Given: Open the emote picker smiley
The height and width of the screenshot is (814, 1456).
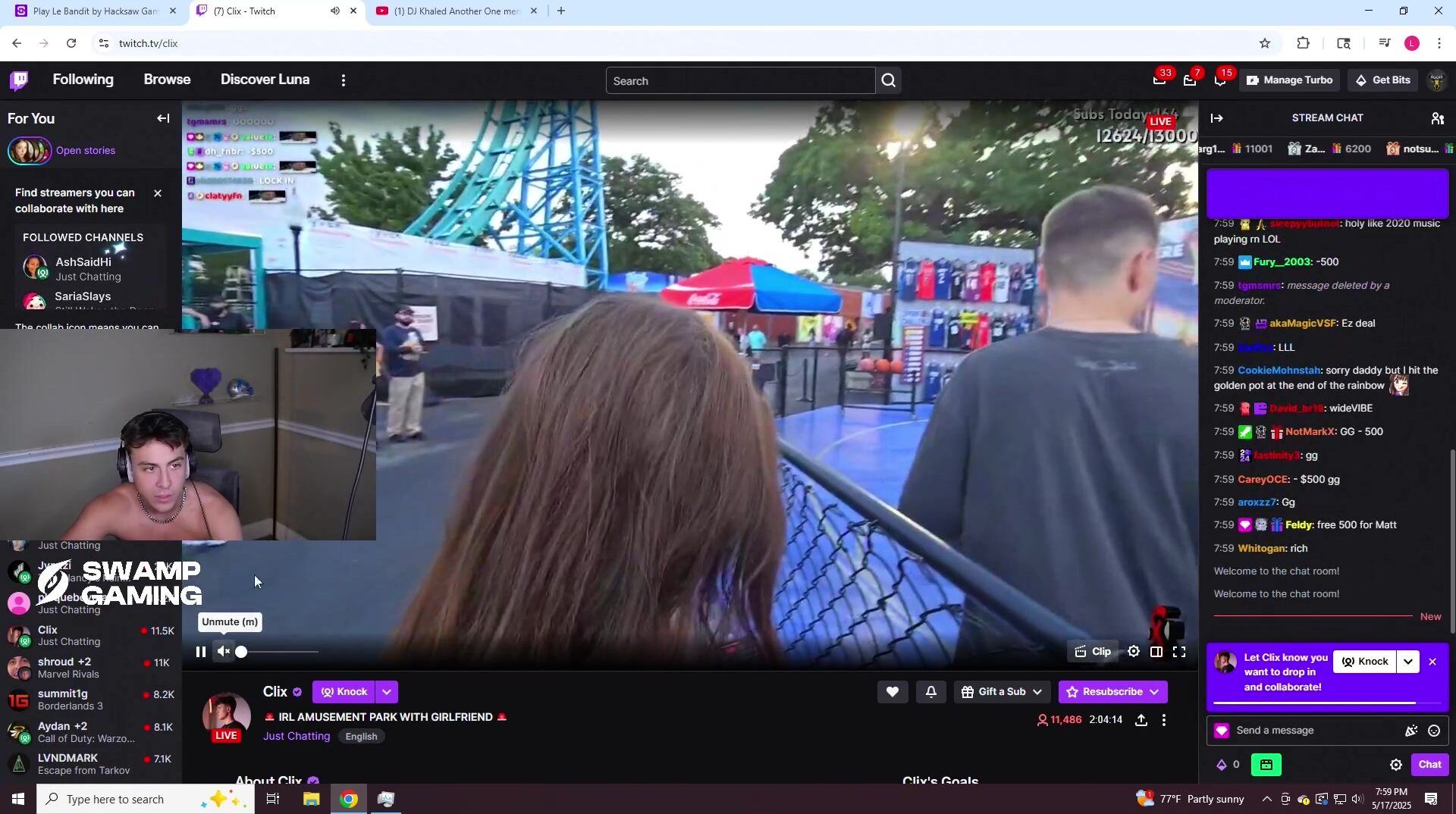Looking at the screenshot, I should (1433, 731).
